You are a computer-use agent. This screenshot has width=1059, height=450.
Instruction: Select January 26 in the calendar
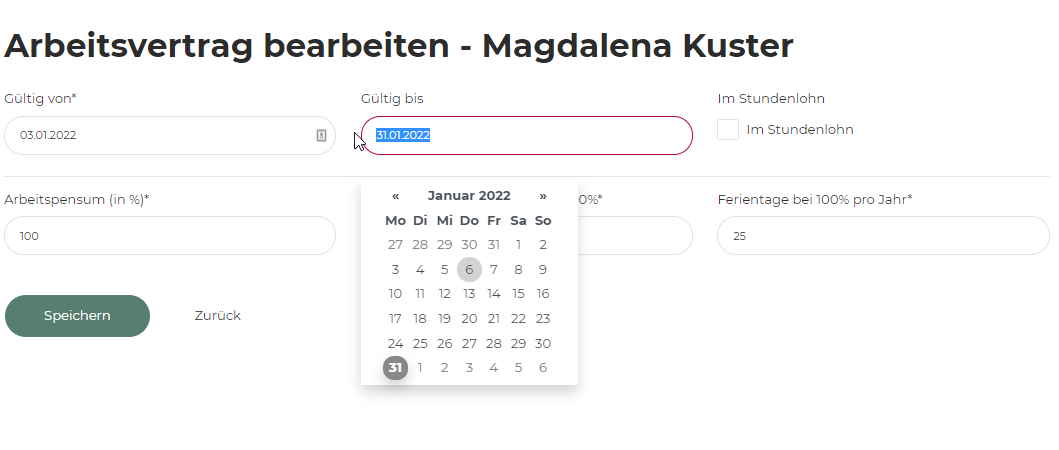coord(445,343)
